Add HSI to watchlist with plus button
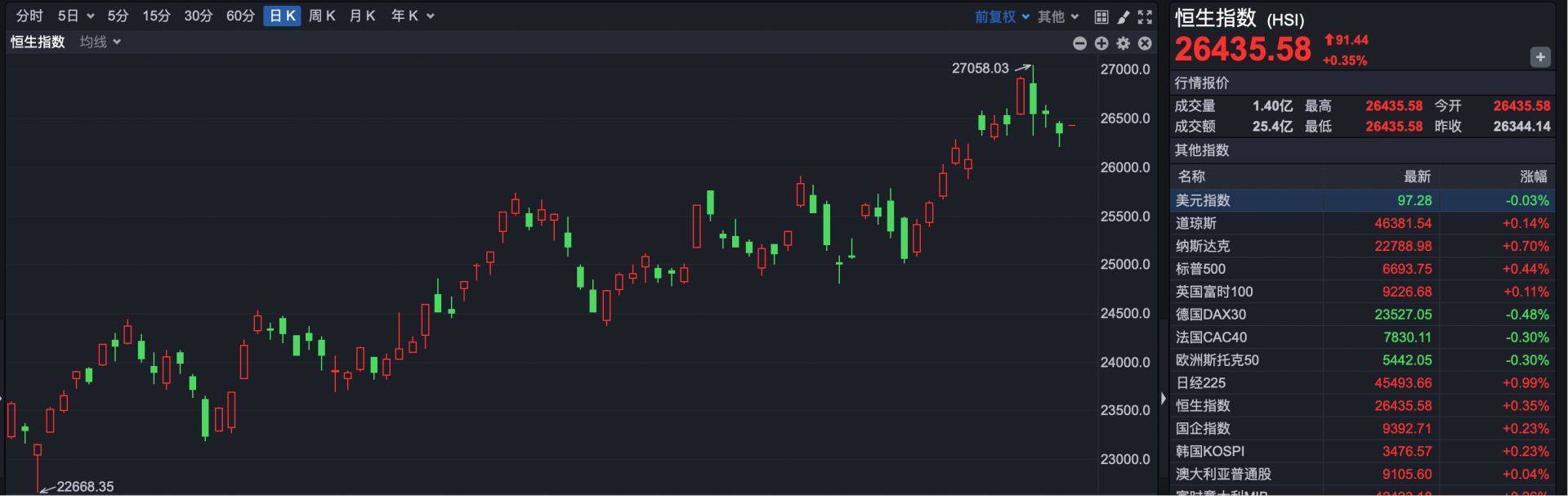Image resolution: width=1568 pixels, height=496 pixels. (x=1539, y=57)
